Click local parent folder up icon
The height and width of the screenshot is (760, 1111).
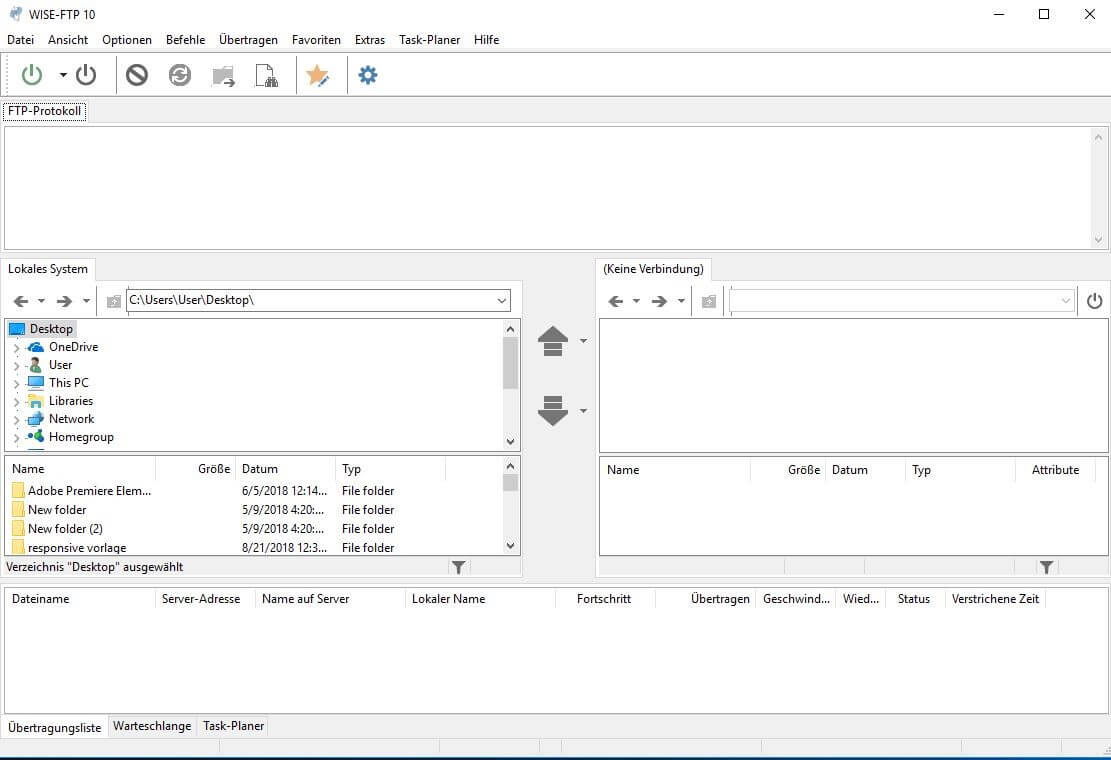tap(113, 302)
